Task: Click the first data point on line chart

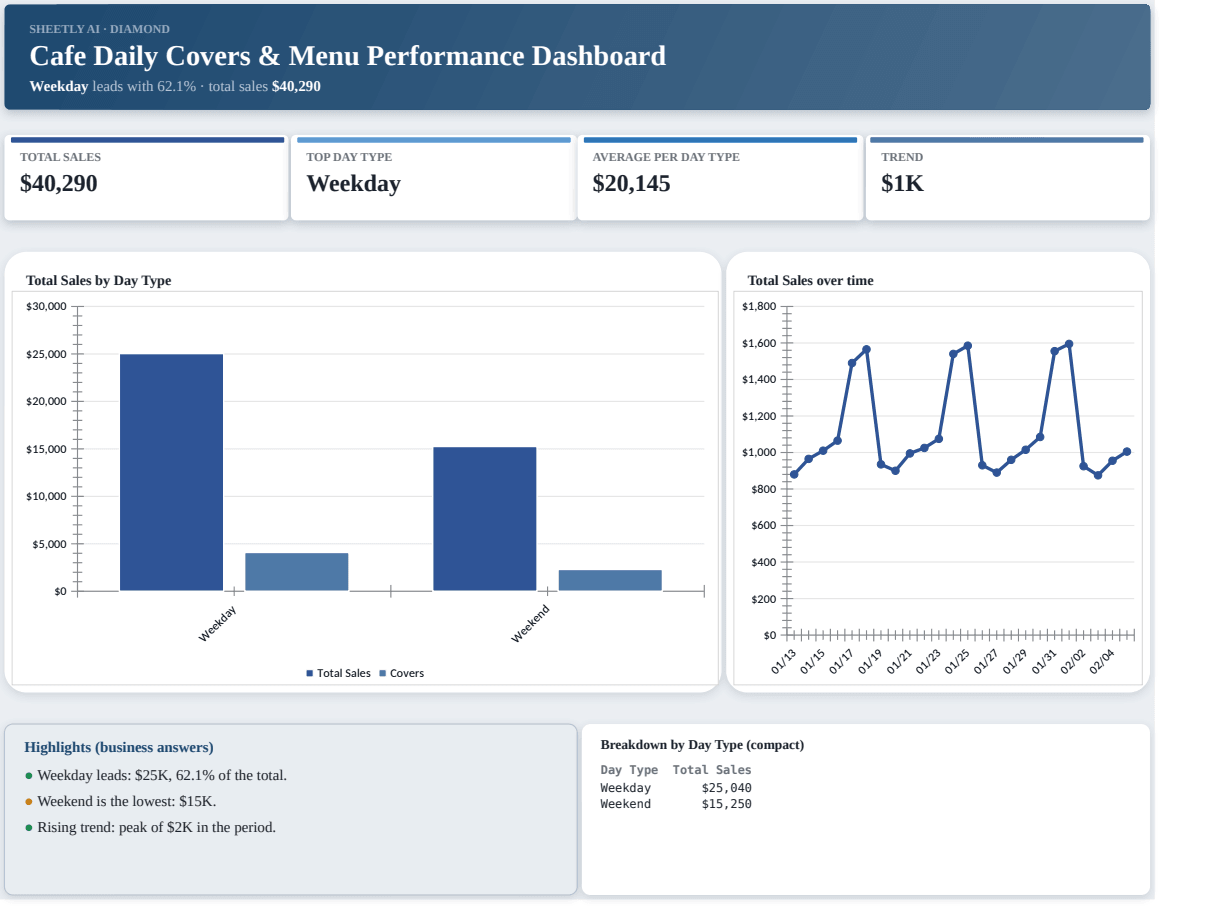Action: pyautogui.click(x=794, y=474)
